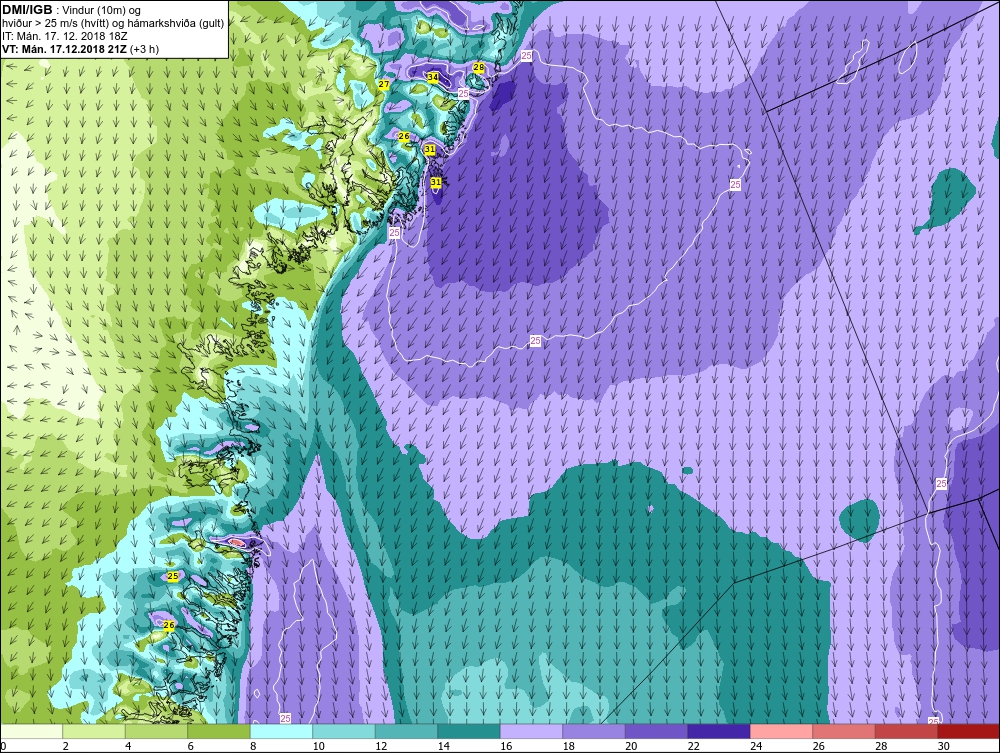The image size is (1000, 753).
Task: Click the pale 0–2 m/s legend swatch
Action: (x=31, y=731)
